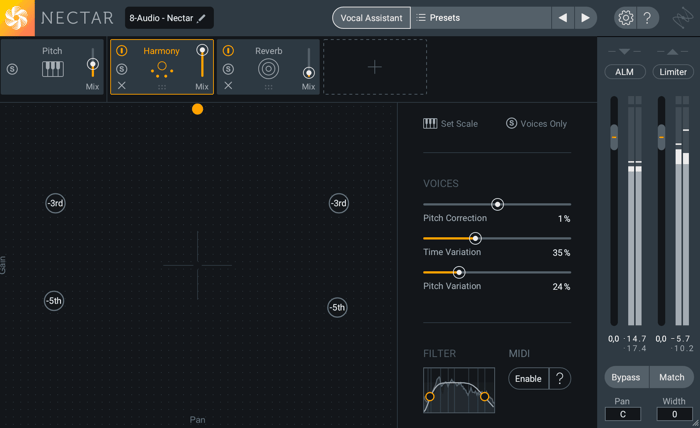Toggle the Limiter button
Viewport: 700px width, 428px height.
pos(673,72)
